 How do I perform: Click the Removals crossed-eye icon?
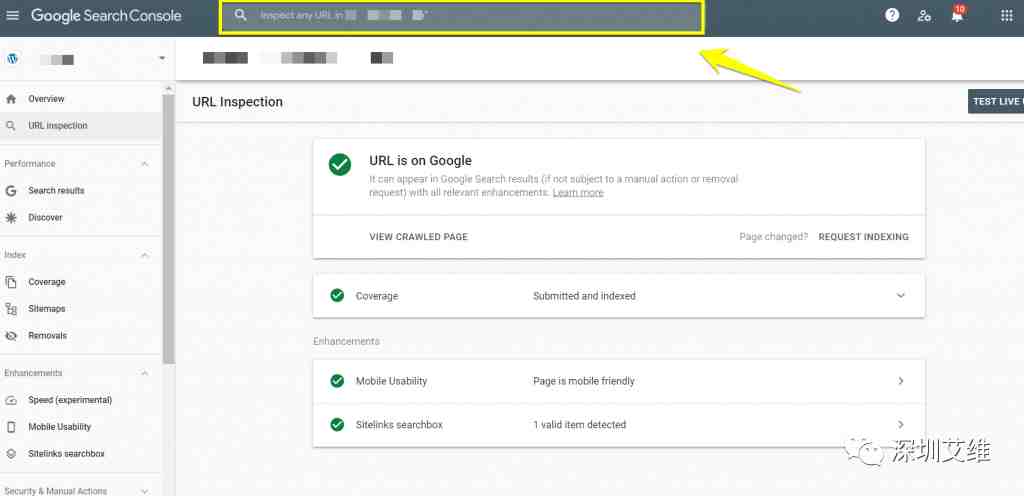click(x=10, y=335)
